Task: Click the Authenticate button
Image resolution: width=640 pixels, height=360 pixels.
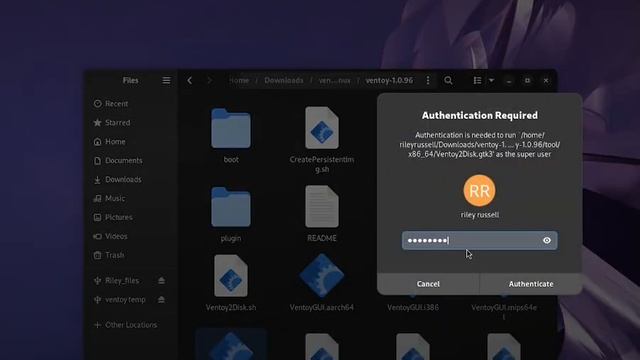Action: [x=531, y=284]
